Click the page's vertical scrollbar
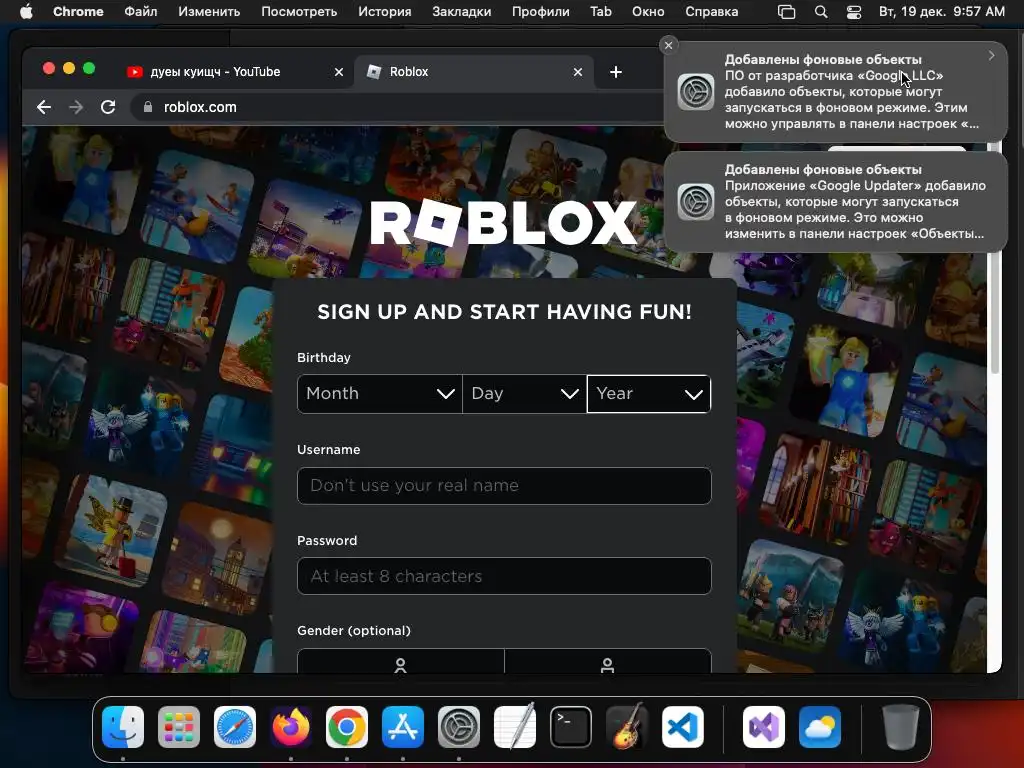Viewport: 1024px width, 768px height. coord(995,313)
